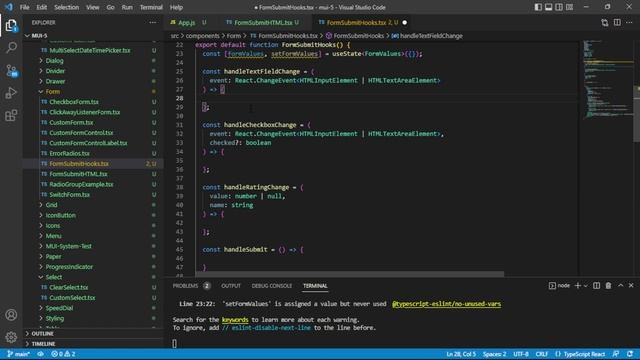Open the Accounts menu icon
This screenshot has width=640, height=360.
tap(11, 315)
